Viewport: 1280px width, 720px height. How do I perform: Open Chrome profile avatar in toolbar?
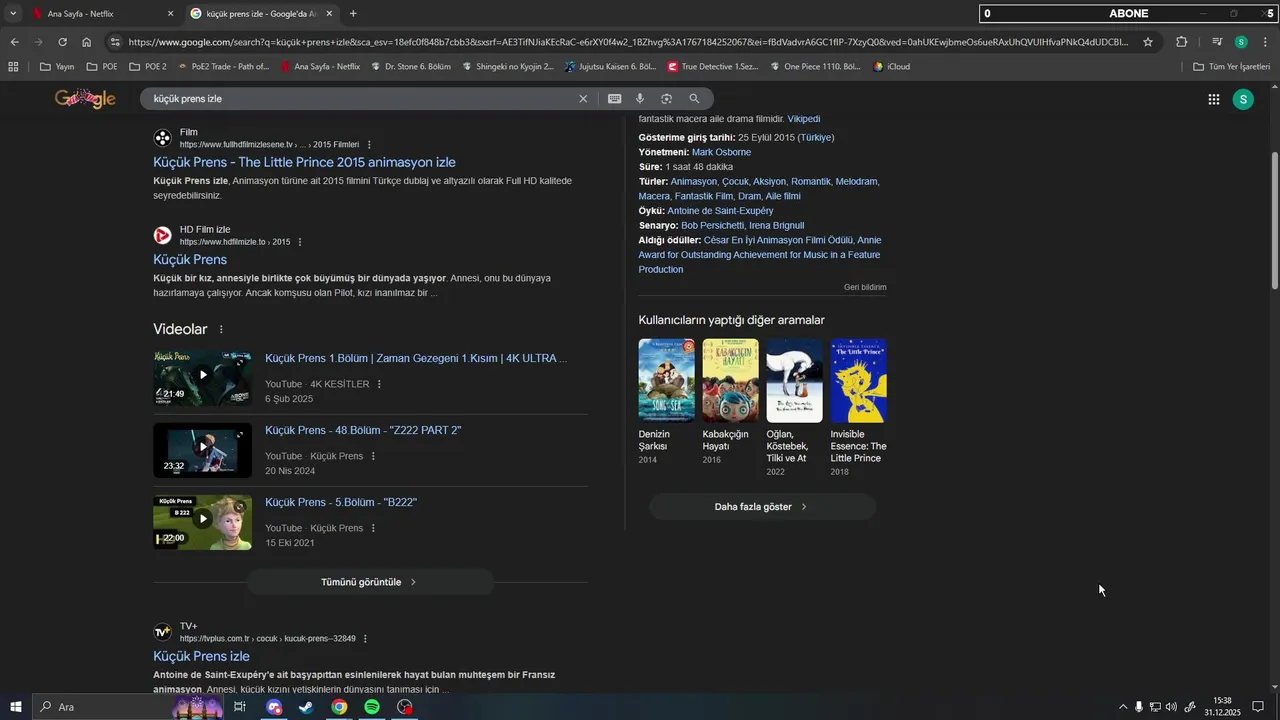pyautogui.click(x=1241, y=42)
